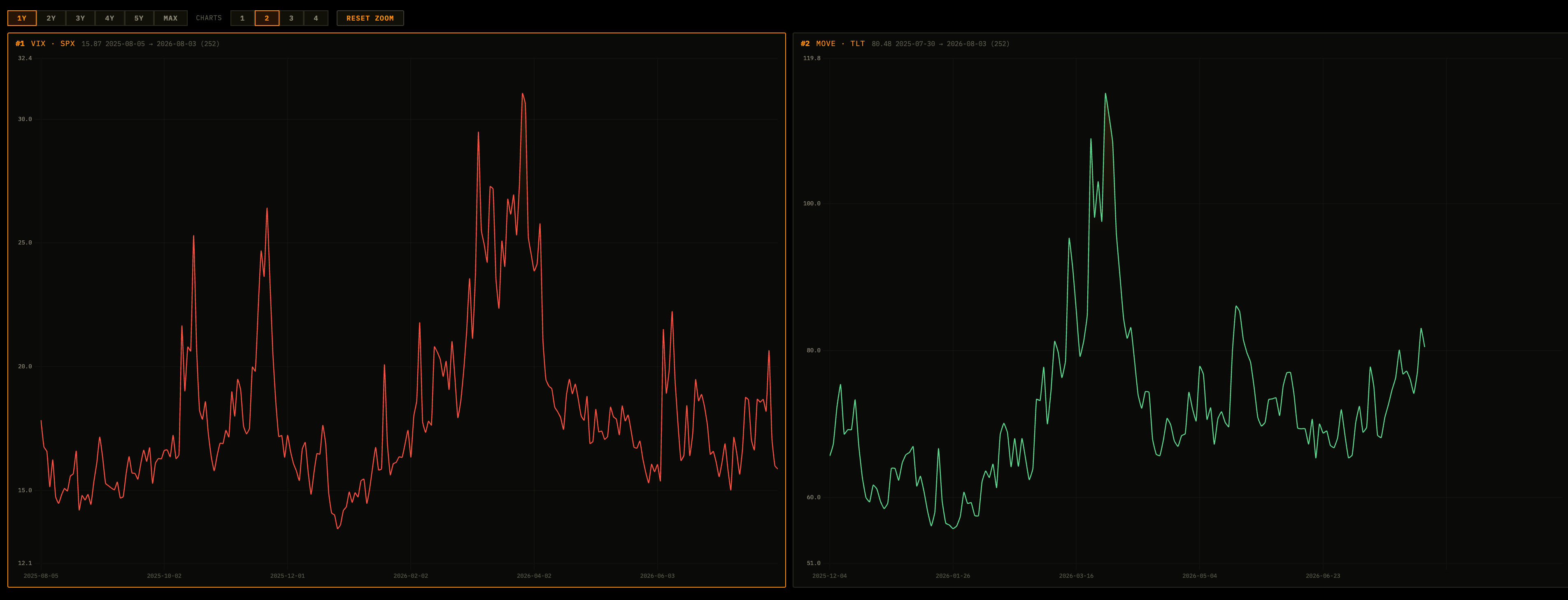Click the CHARTS label
This screenshot has height=600, width=1568.
click(x=209, y=18)
